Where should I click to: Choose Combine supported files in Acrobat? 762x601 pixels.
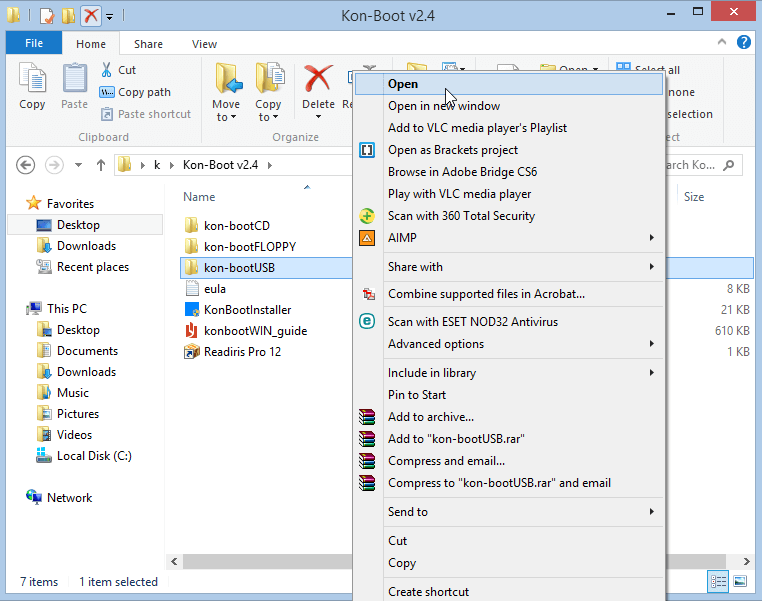(509, 294)
